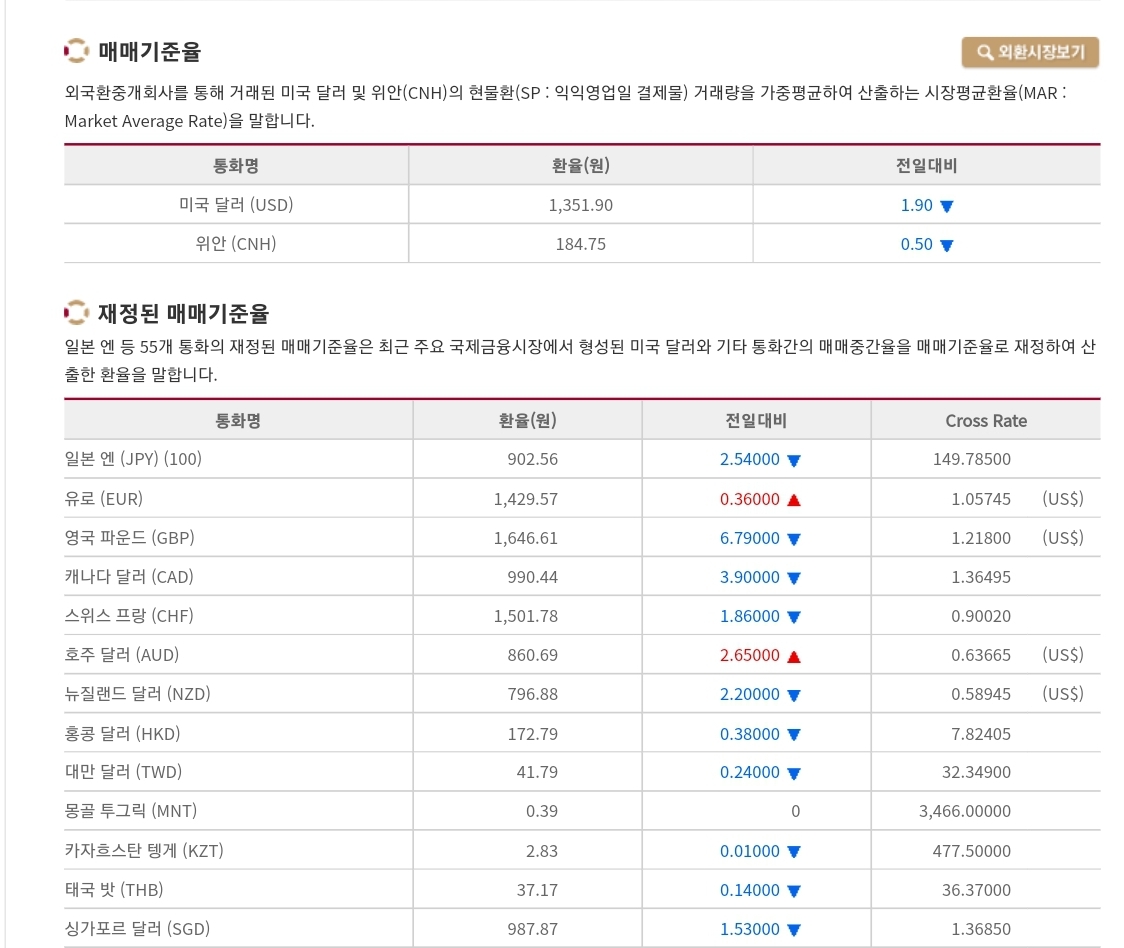Screen dimensions: 1124x948
Task: Select the 미국 달러 (USD) cell
Action: click(x=236, y=205)
